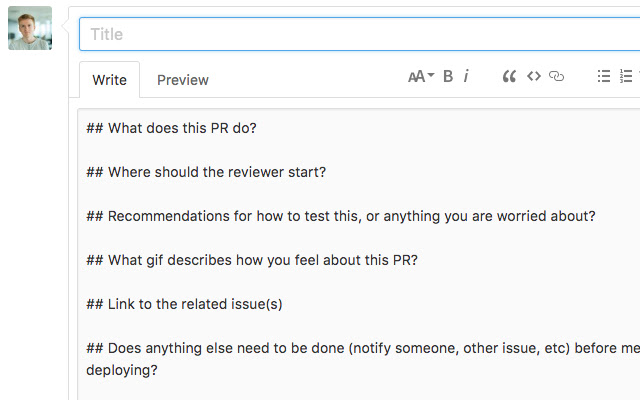This screenshot has height=400, width=640.
Task: Insert a bulleted list
Action: tap(604, 76)
